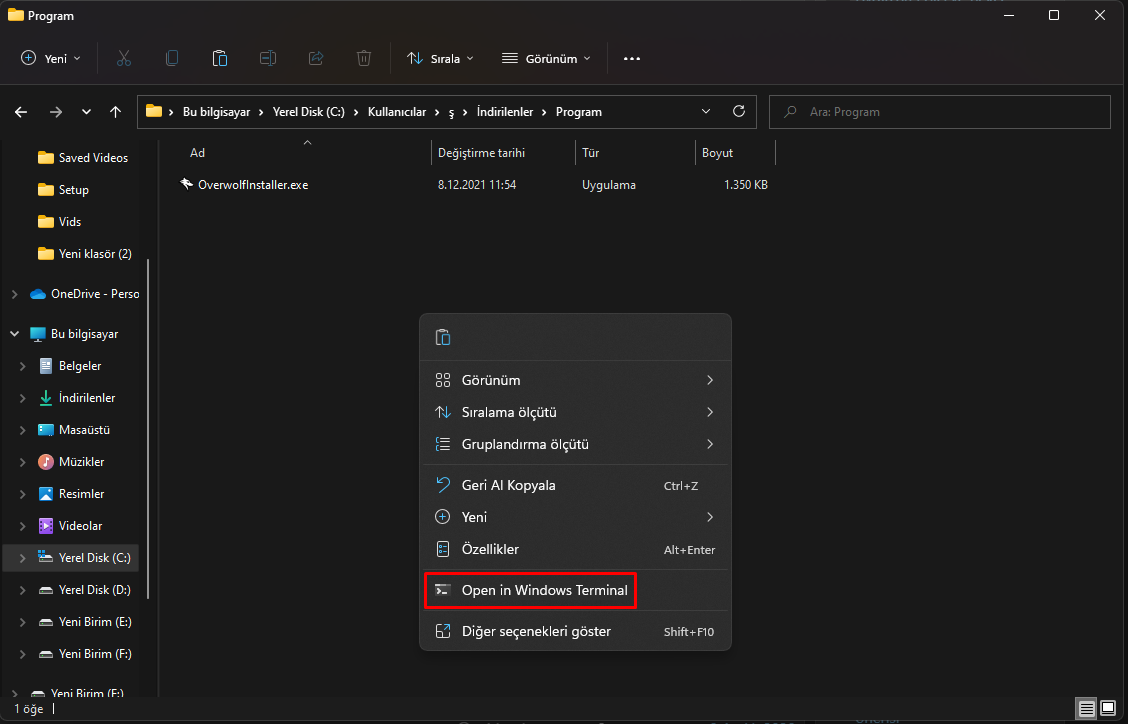Select Yeni Birim (E:) in sidebar

[85, 622]
